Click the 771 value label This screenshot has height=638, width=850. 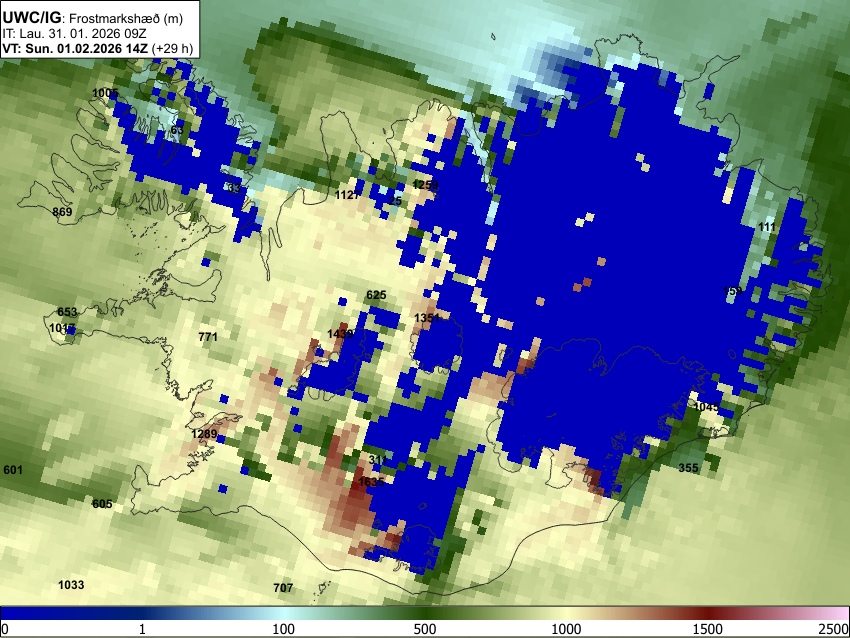208,337
